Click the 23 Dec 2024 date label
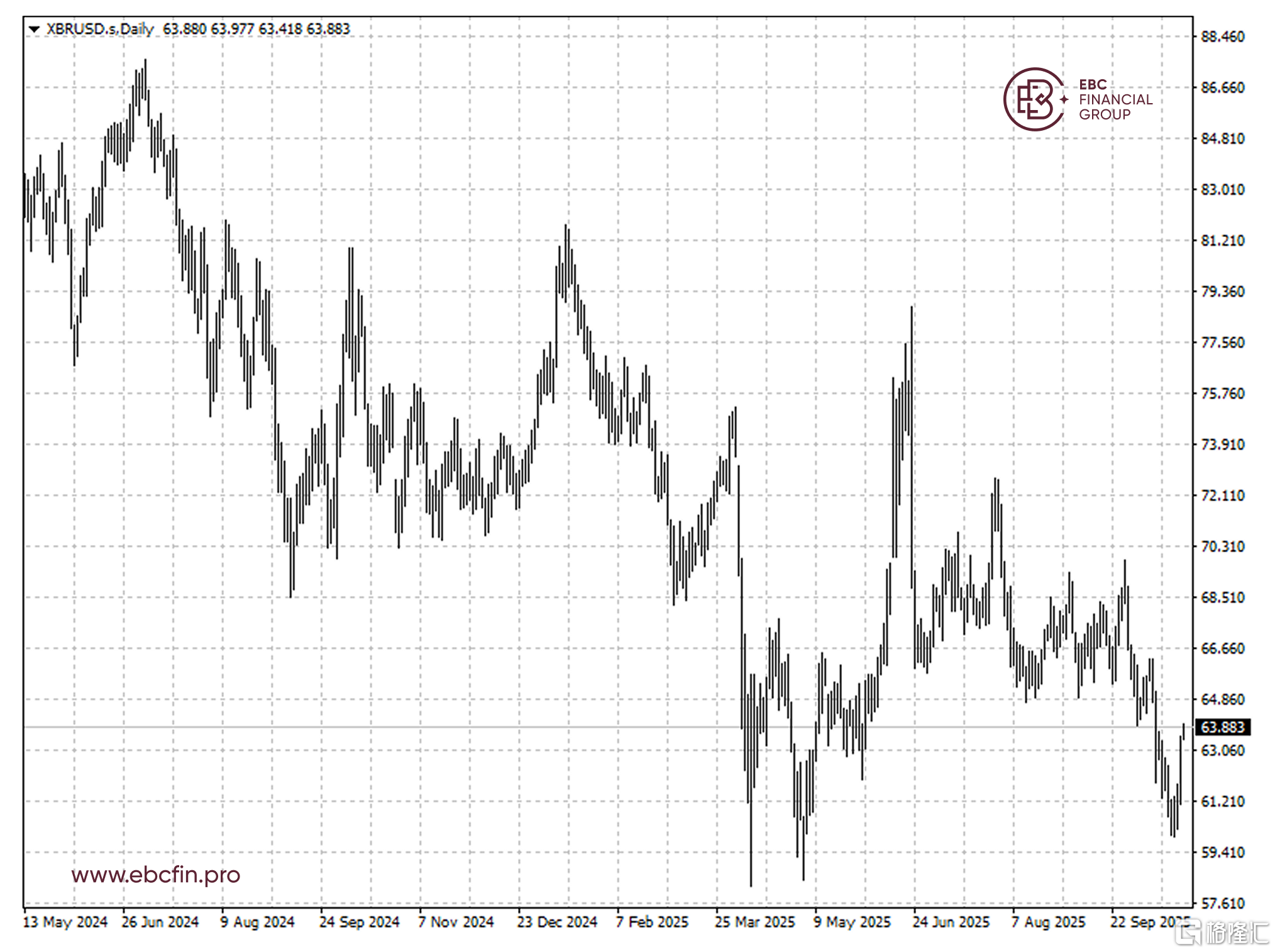 pyautogui.click(x=556, y=922)
